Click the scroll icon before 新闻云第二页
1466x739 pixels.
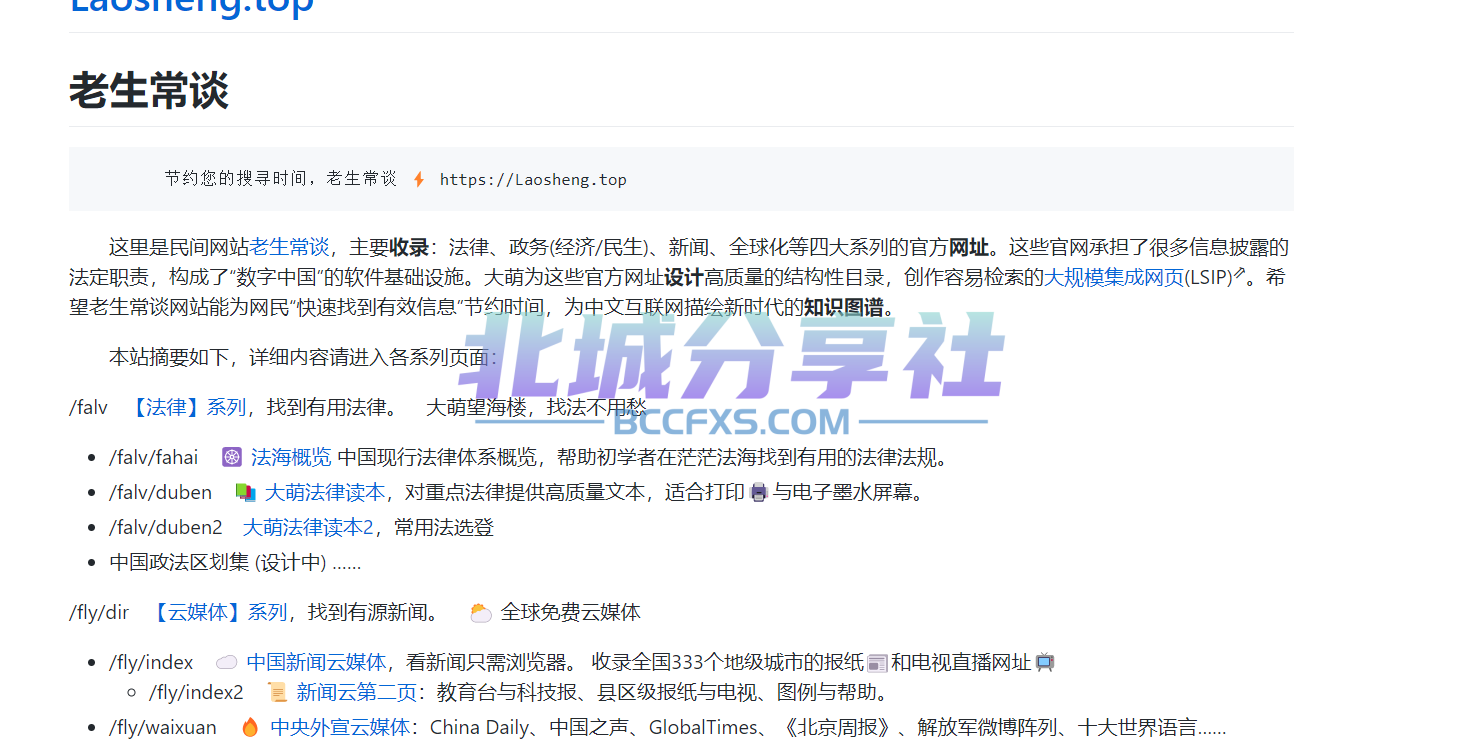tap(277, 692)
